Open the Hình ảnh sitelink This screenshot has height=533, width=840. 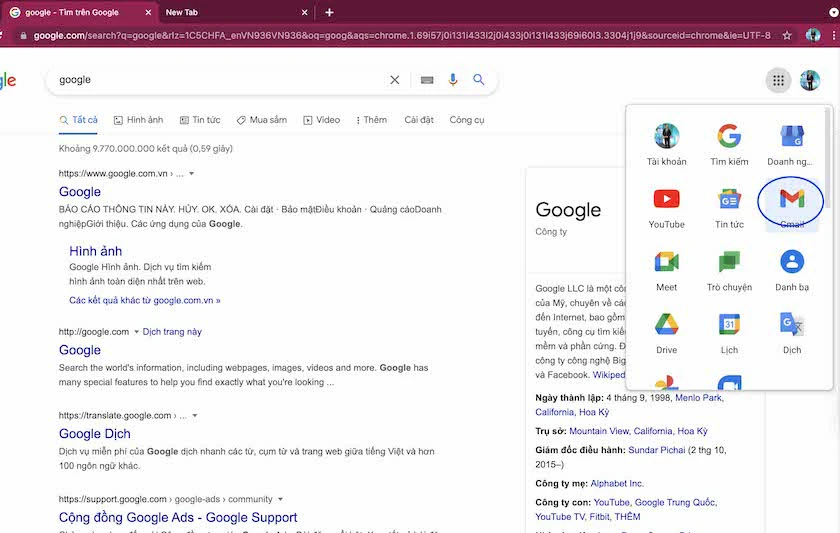tap(95, 251)
